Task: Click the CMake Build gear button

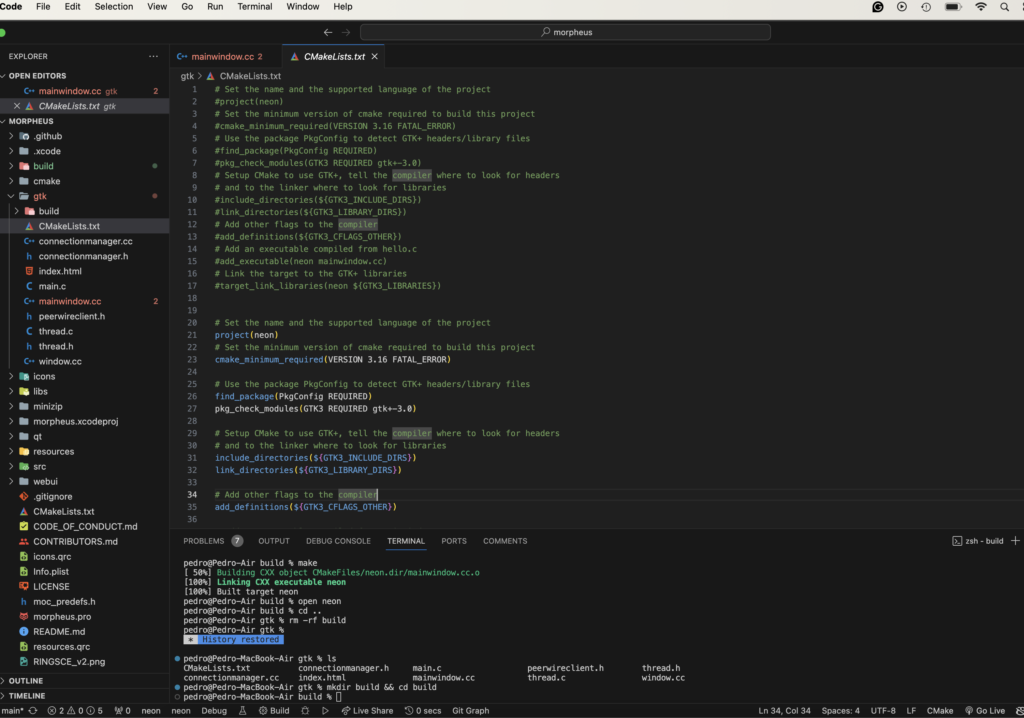Action: coord(273,710)
